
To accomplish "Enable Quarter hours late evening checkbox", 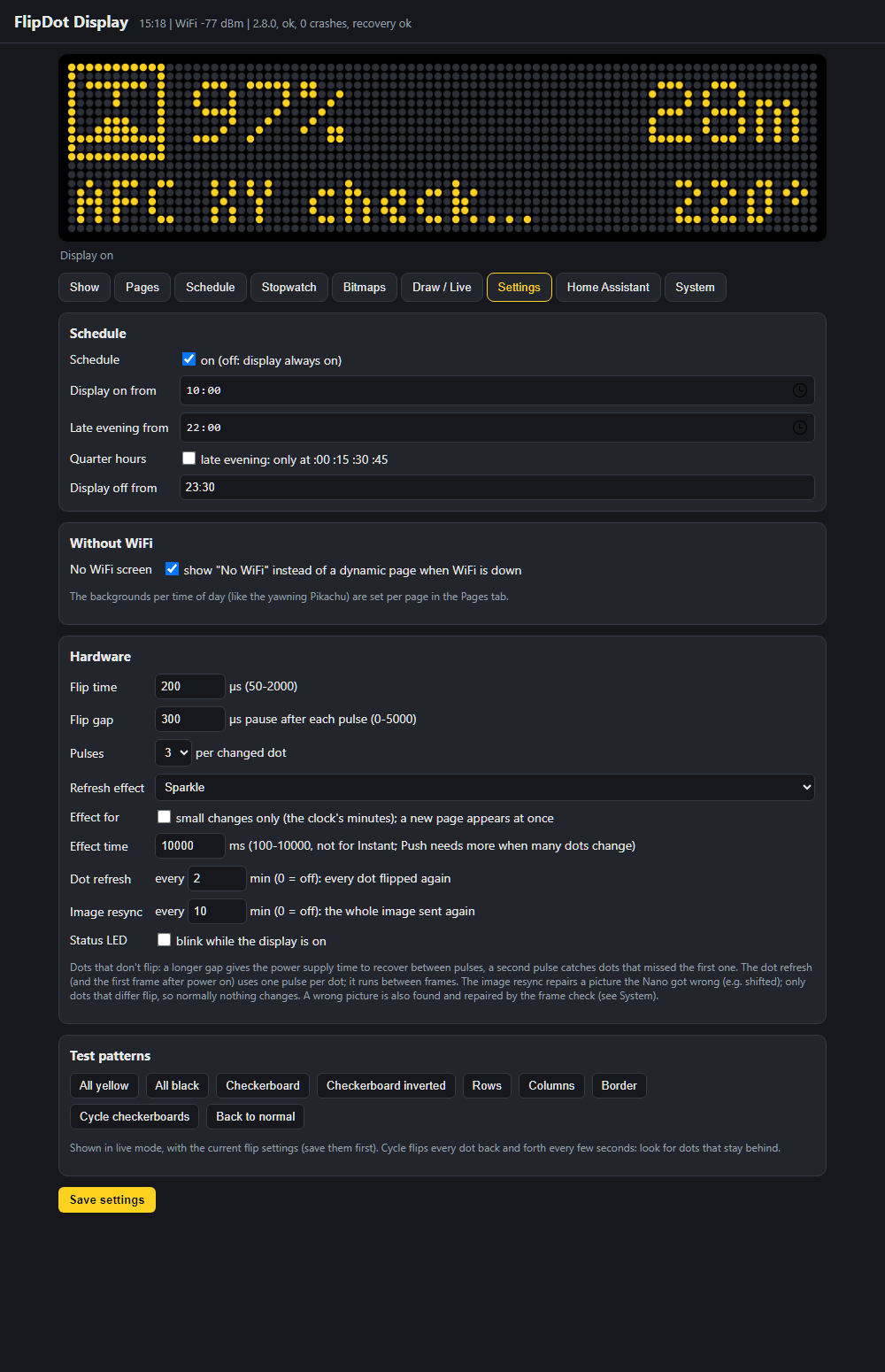I will click(189, 459).
